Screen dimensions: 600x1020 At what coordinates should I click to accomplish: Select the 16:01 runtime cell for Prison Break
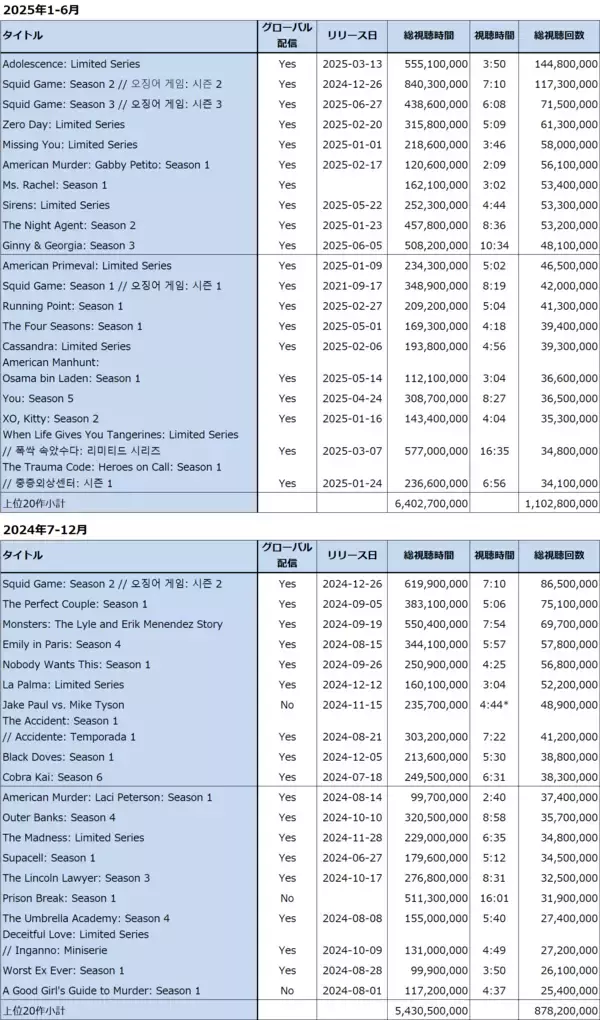click(492, 898)
